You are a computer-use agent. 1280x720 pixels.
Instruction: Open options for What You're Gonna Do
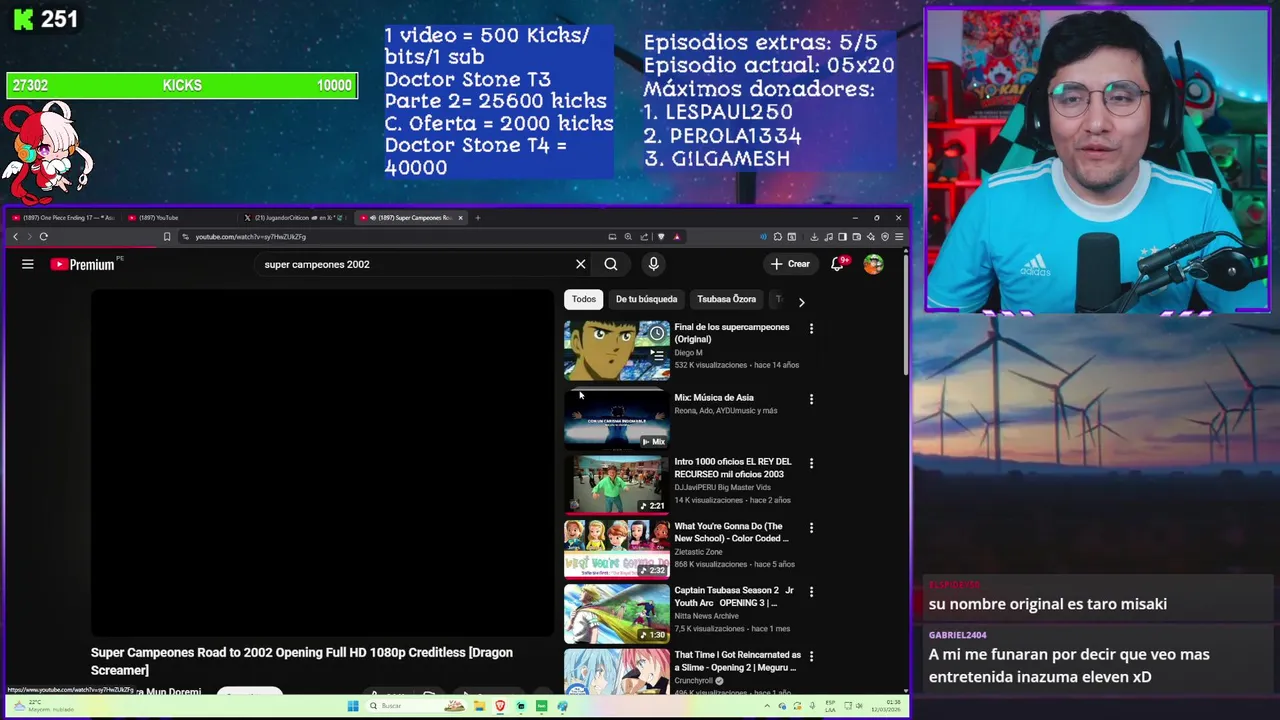pyautogui.click(x=811, y=527)
